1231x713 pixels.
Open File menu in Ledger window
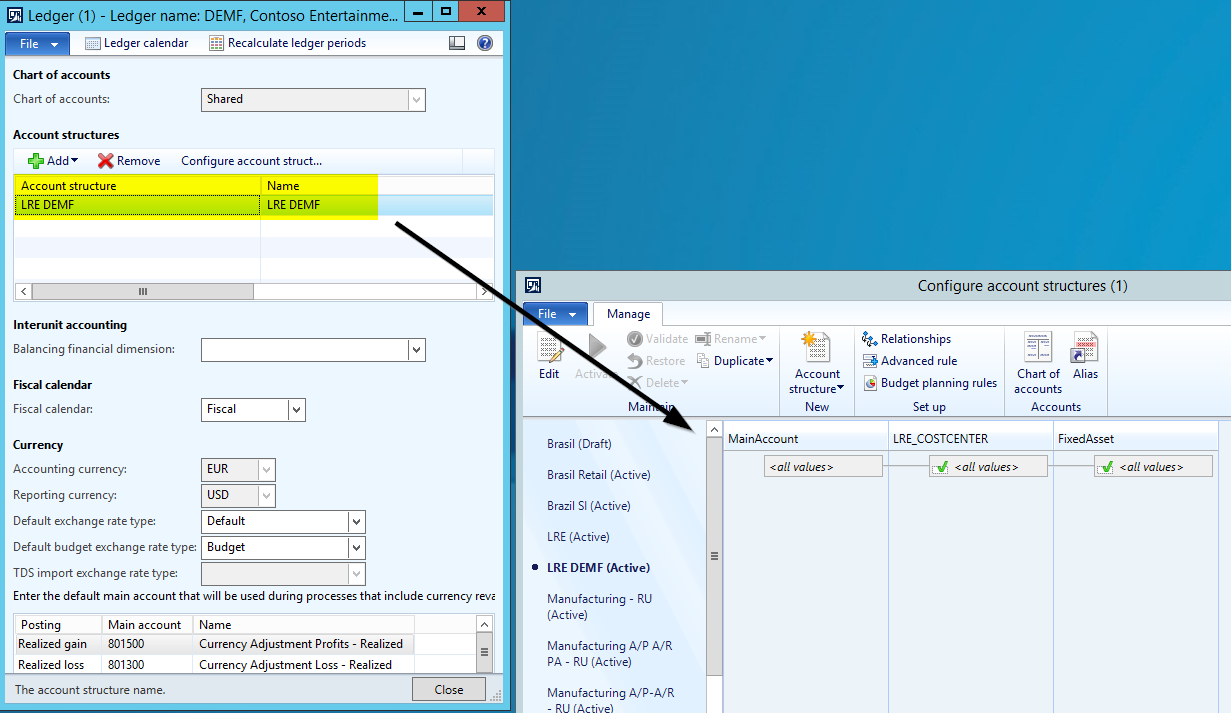(x=38, y=44)
